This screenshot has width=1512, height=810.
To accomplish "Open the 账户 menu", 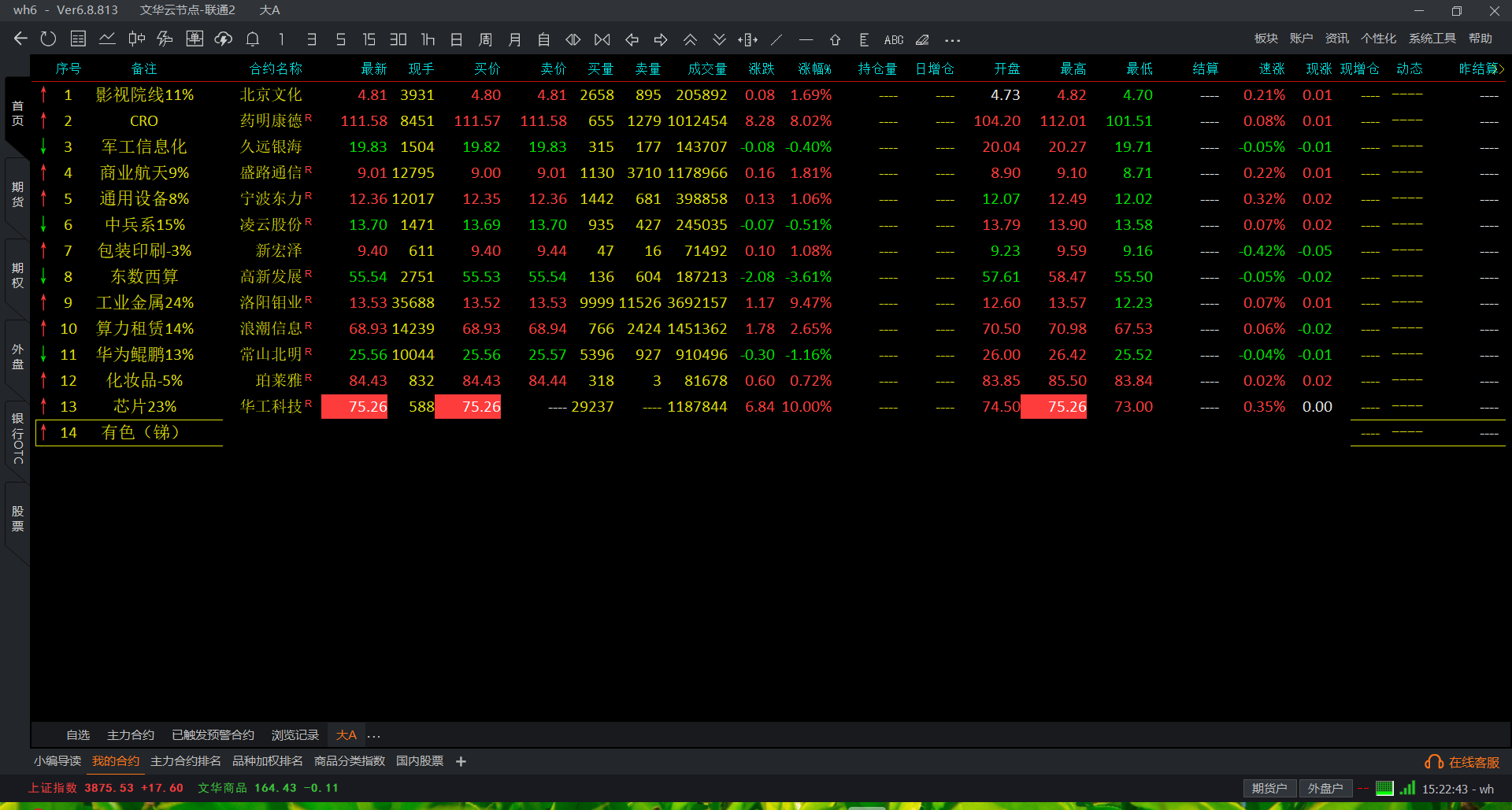I will pos(1301,39).
